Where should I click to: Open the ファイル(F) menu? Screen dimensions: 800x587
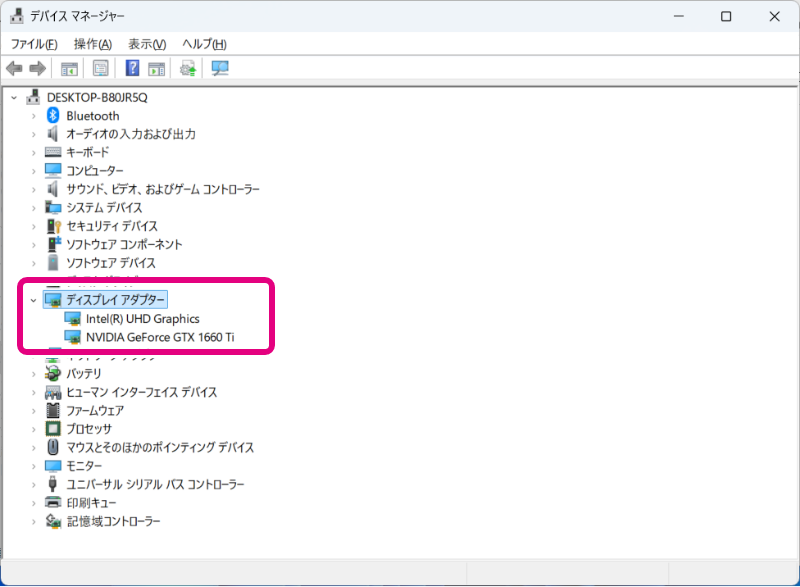coord(34,44)
